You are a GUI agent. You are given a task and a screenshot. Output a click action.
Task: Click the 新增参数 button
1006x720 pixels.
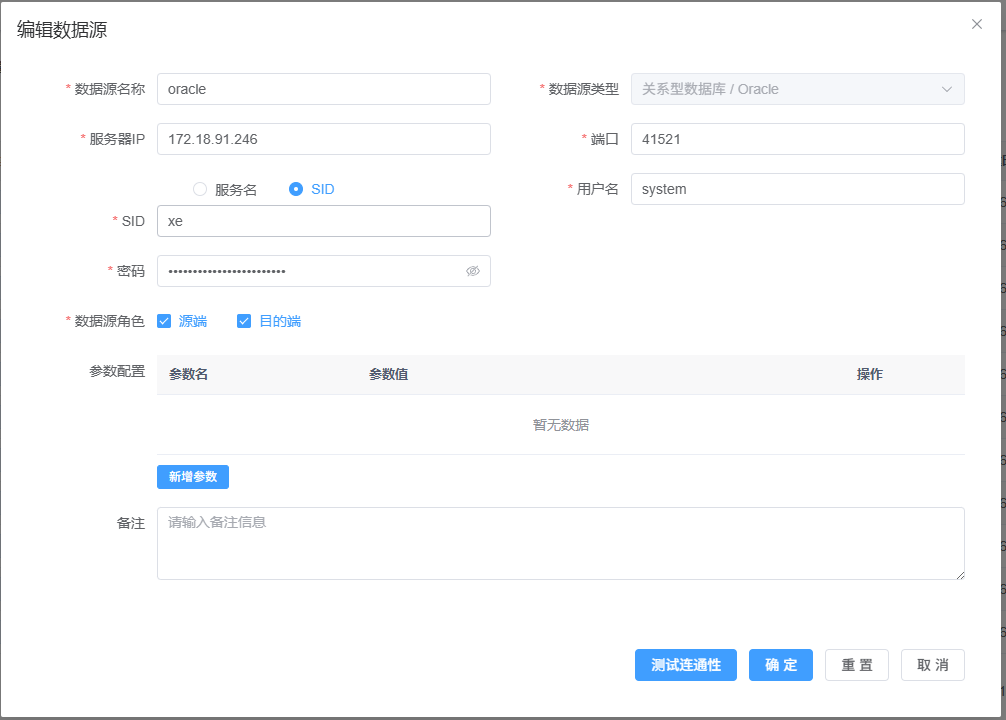[x=193, y=477]
